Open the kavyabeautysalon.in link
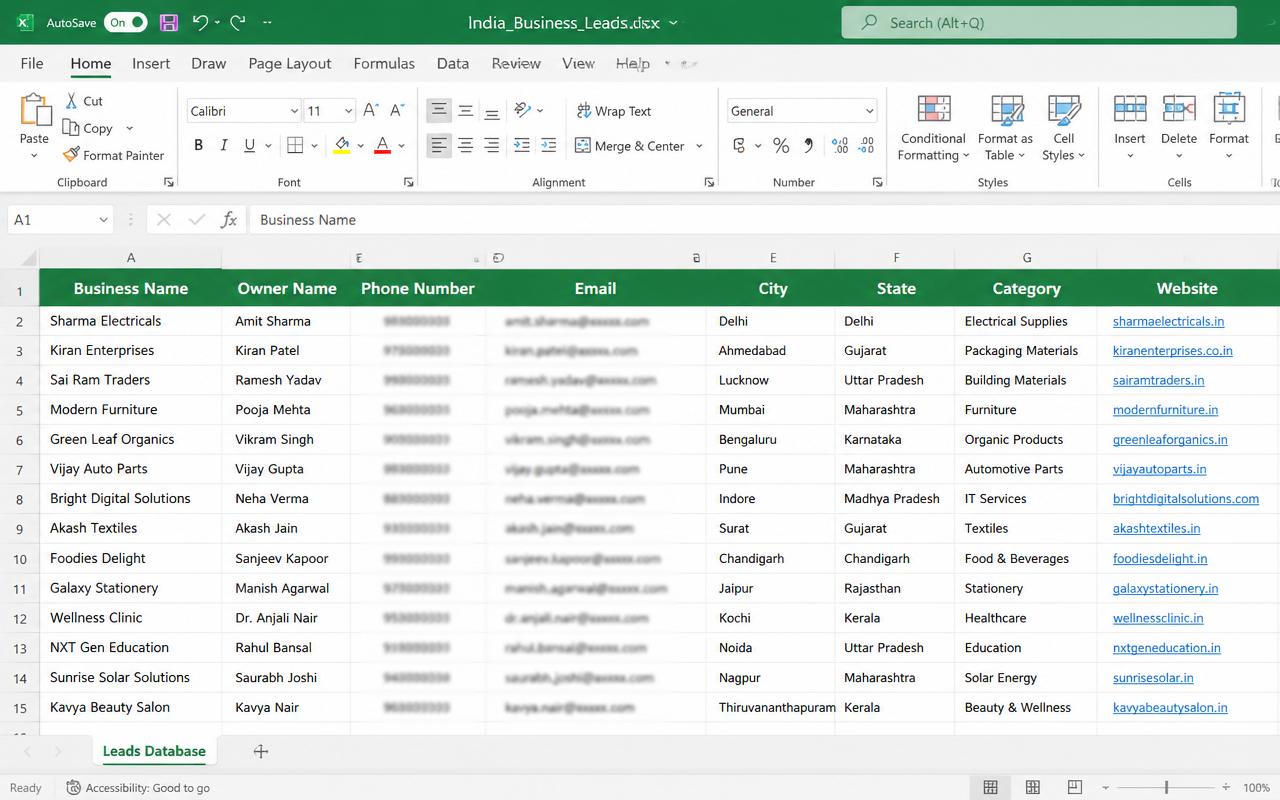Image resolution: width=1280 pixels, height=800 pixels. point(1170,707)
